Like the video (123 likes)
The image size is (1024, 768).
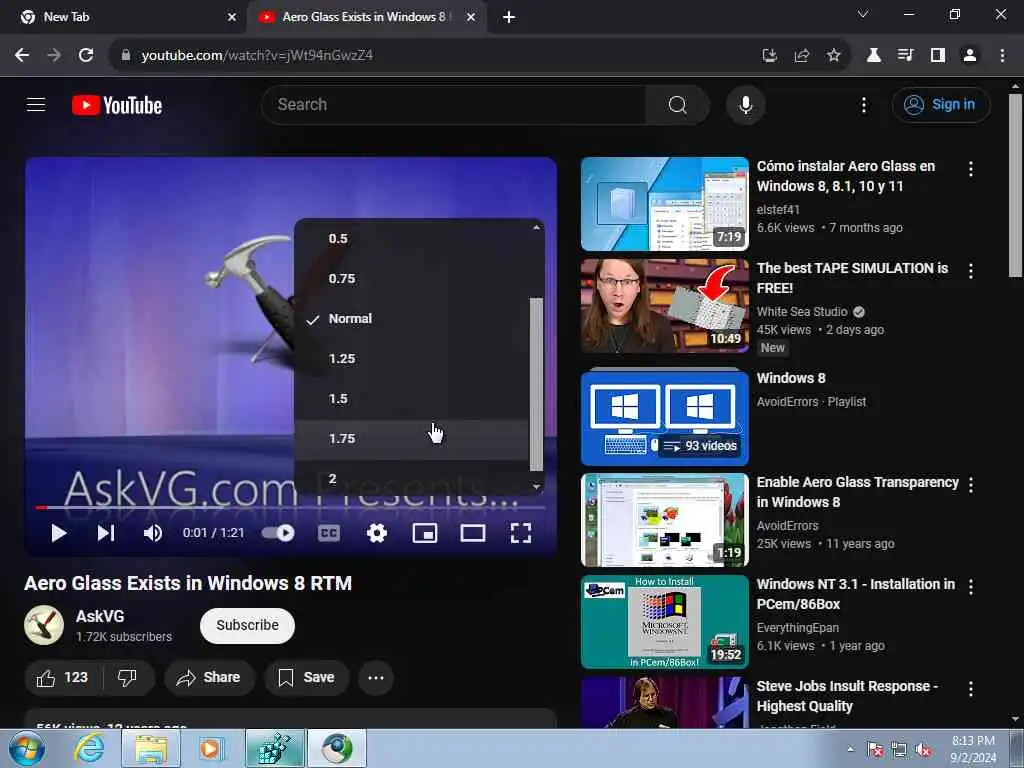(x=63, y=678)
